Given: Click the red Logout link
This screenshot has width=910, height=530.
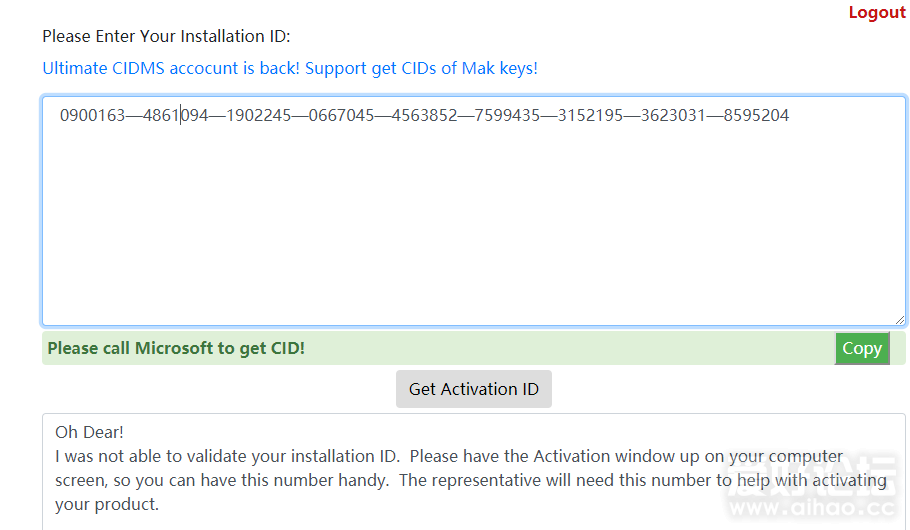Looking at the screenshot, I should click(x=877, y=12).
